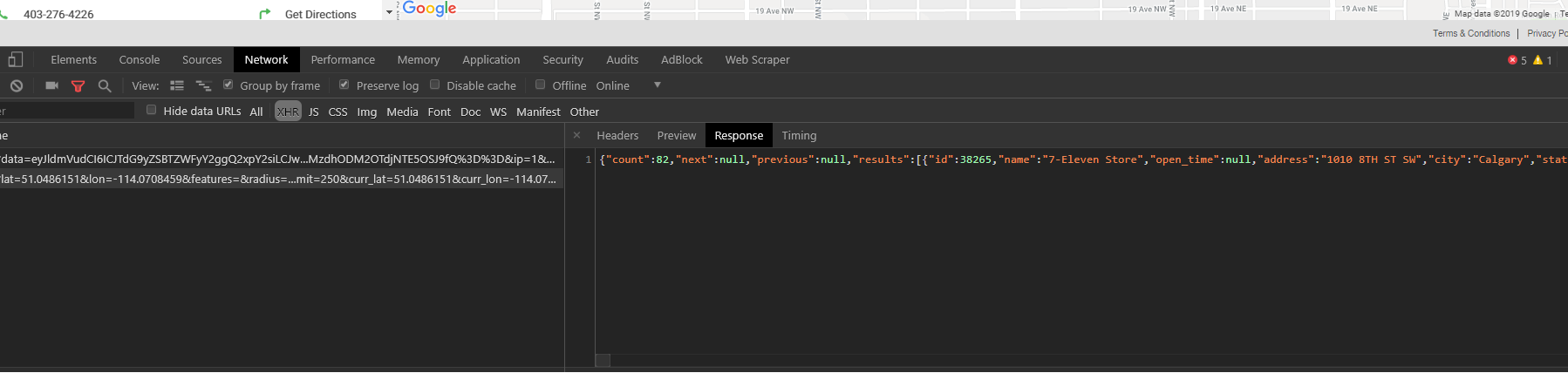
Task: Expand the Get Directions dropdown arrow
Action: point(389,14)
